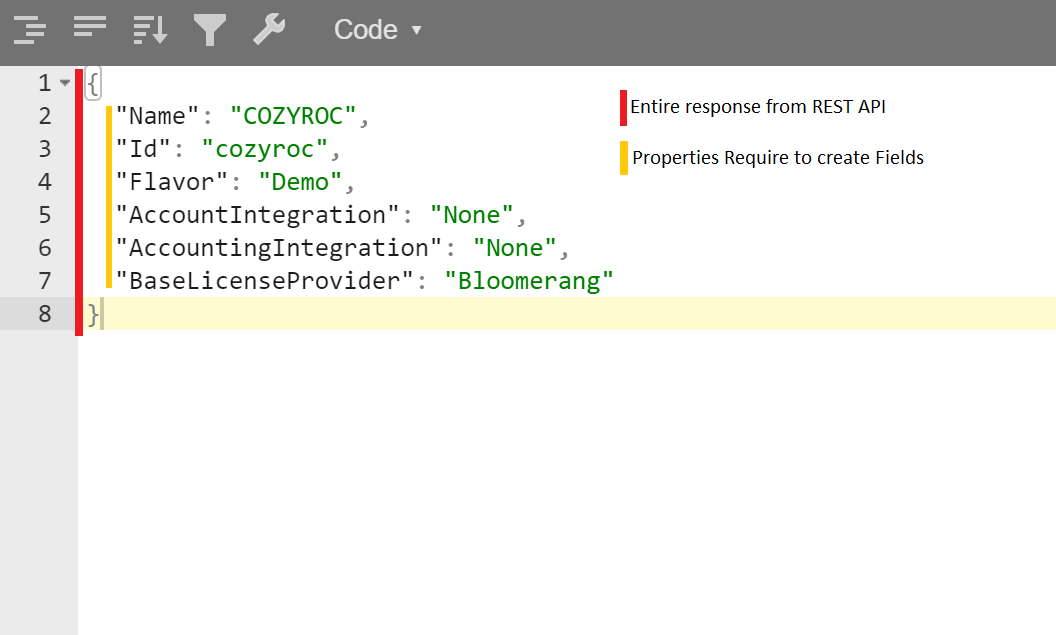Select line number 5 in the gutter
This screenshot has height=635, width=1056.
pos(44,215)
